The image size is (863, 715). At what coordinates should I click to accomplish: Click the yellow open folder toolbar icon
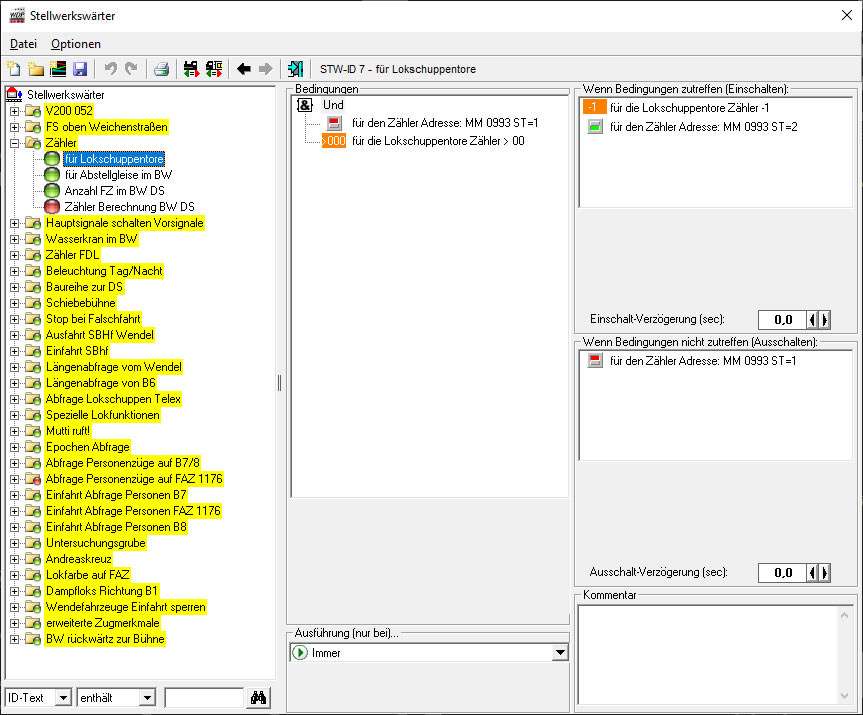tap(36, 69)
